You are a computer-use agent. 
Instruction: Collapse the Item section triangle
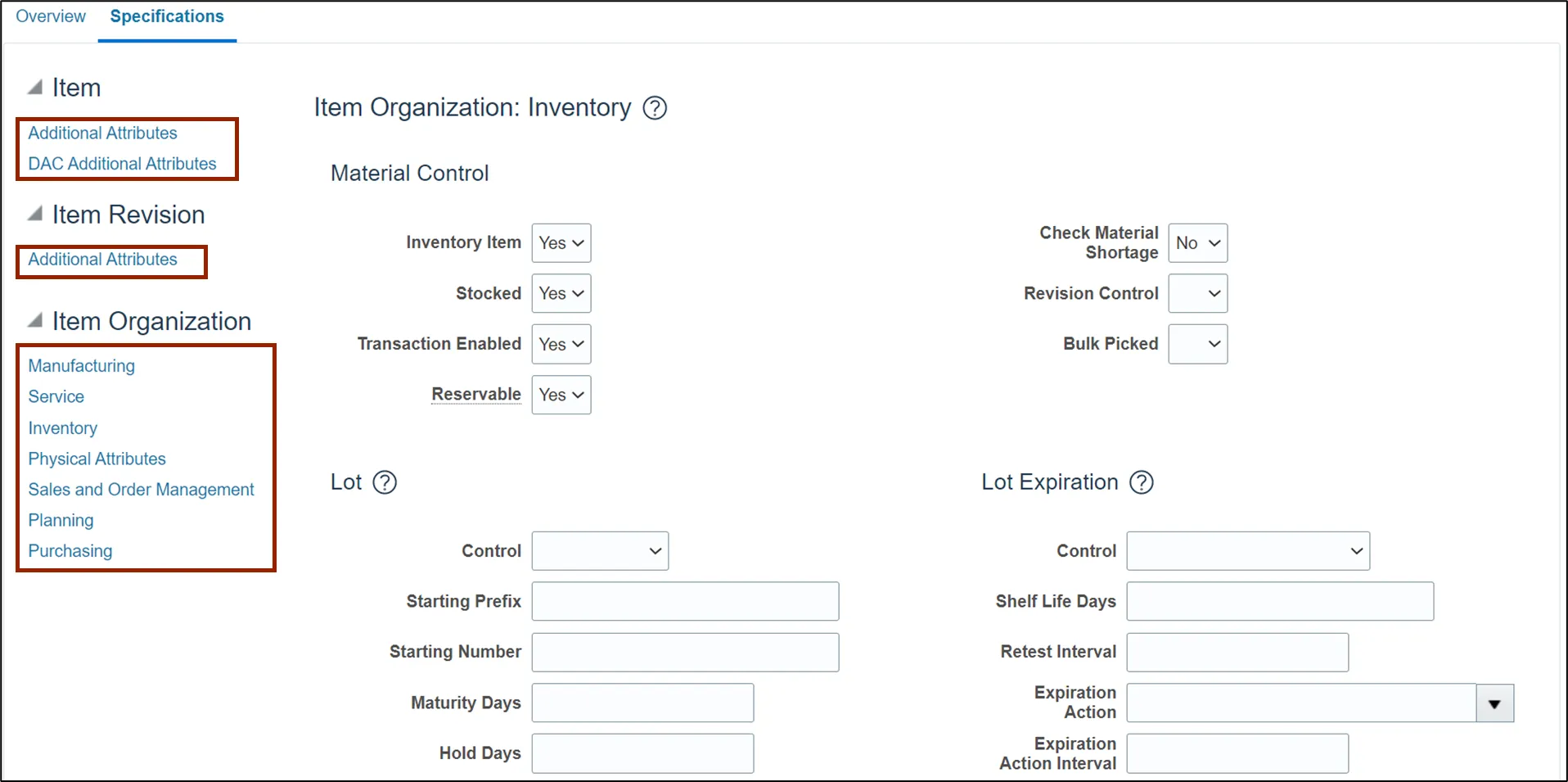[x=35, y=87]
